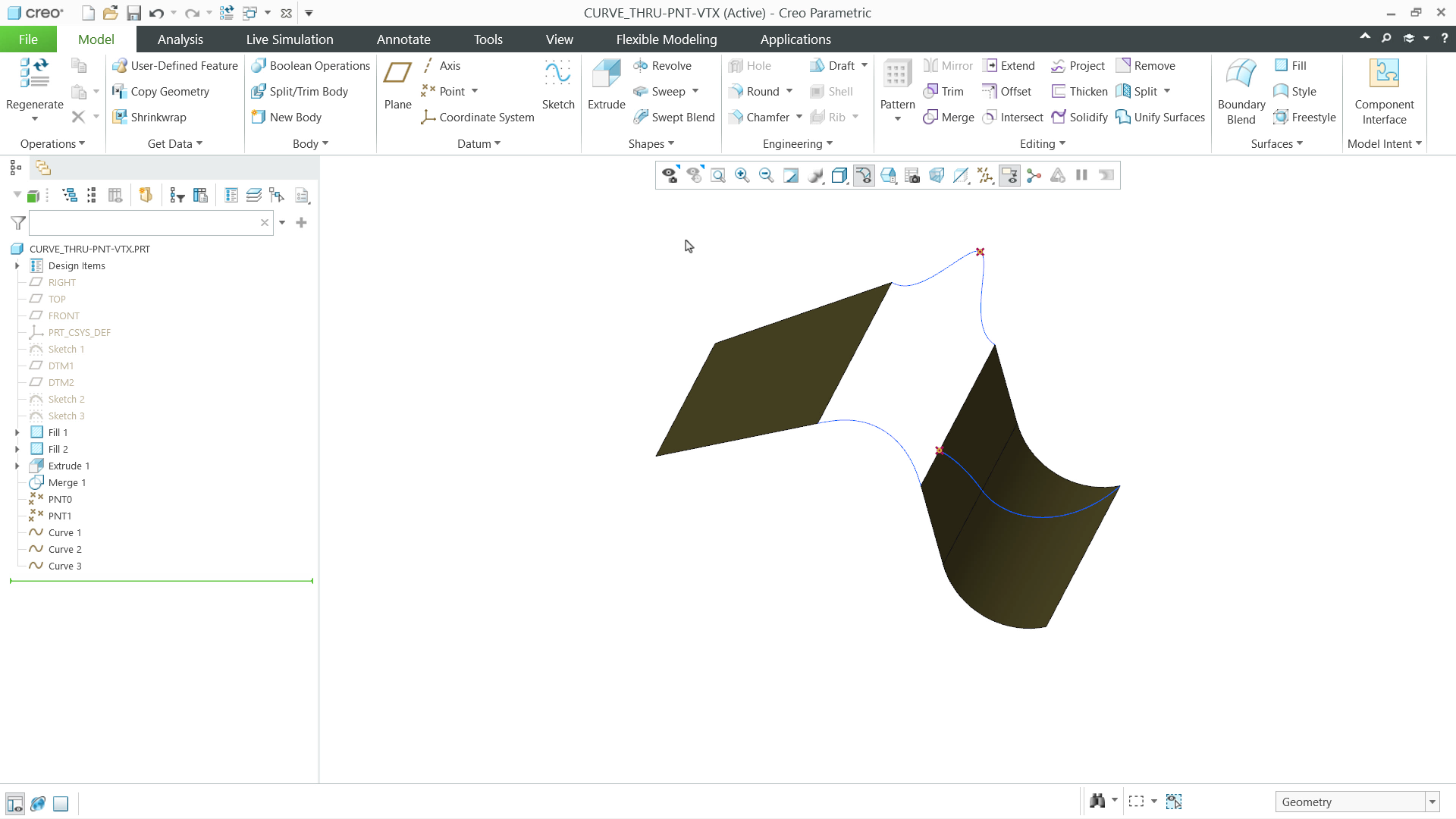Click the Refit view icon

tap(718, 176)
